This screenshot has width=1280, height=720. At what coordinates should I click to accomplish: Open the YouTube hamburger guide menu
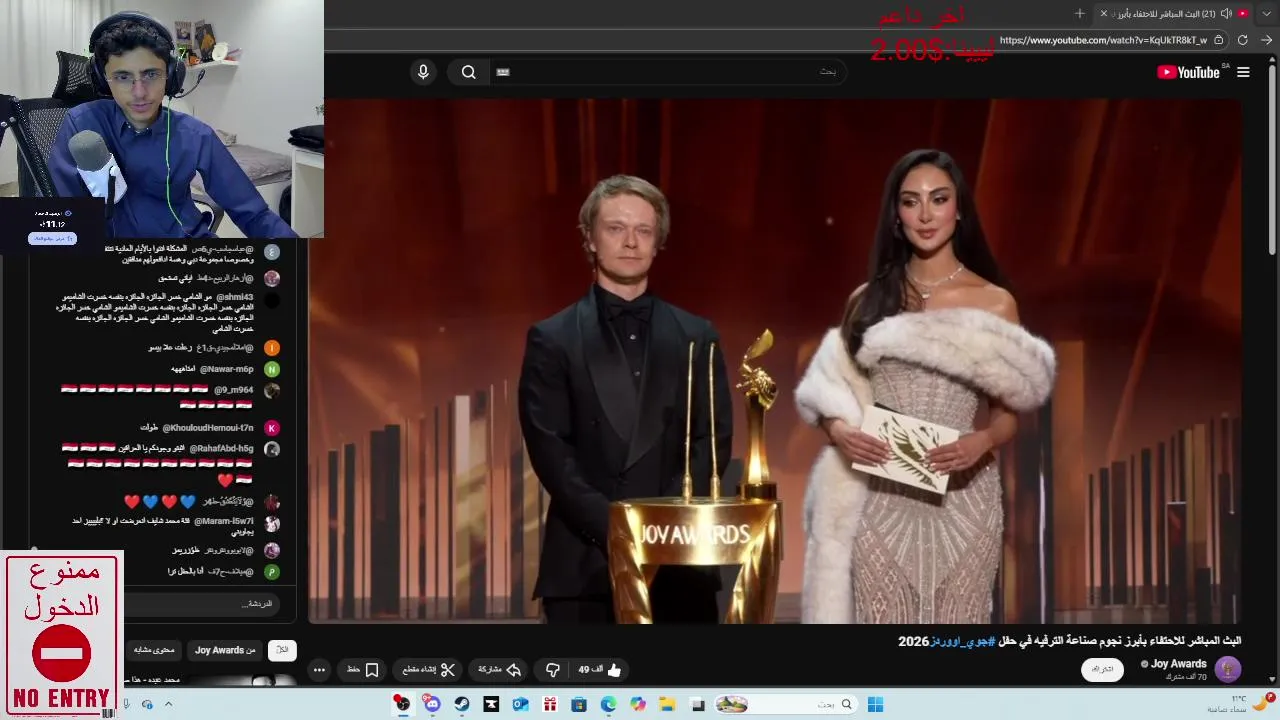1243,72
